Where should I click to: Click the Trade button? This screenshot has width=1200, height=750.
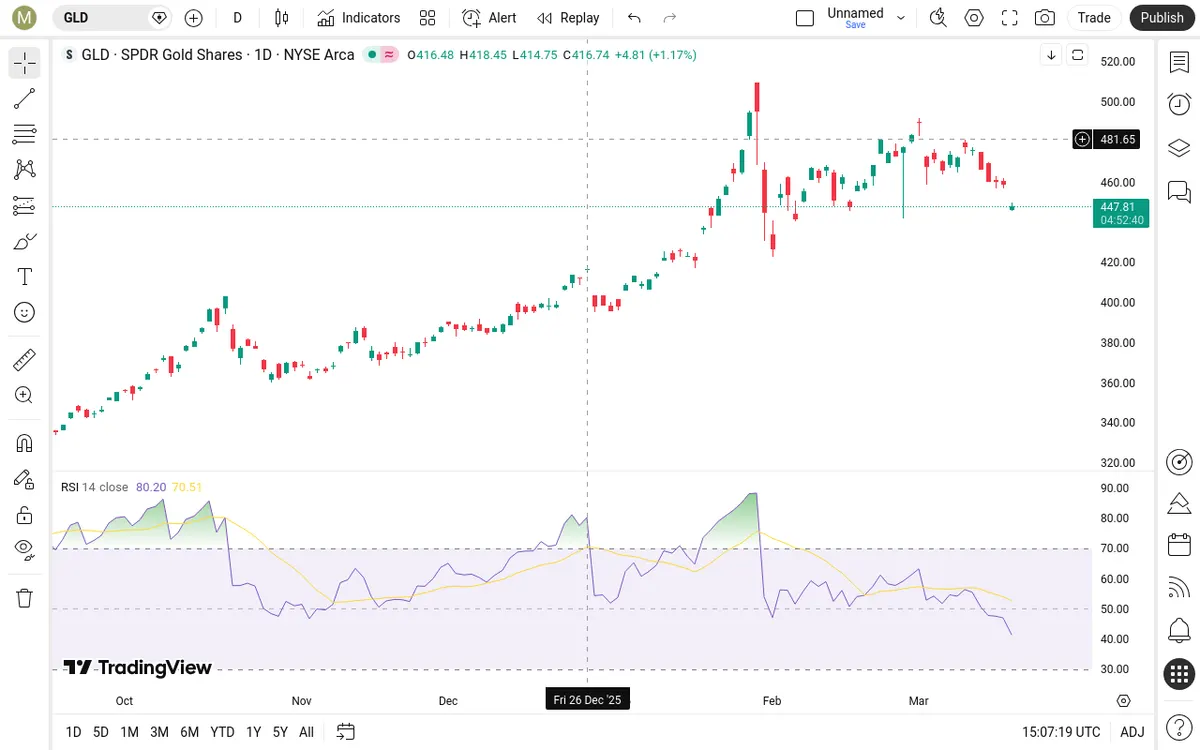click(1094, 18)
